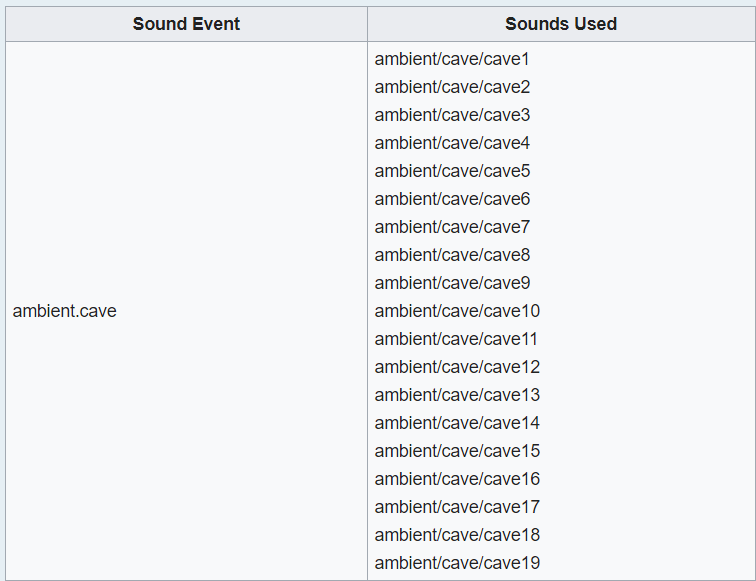Click the ambient/cave/cave17 entry

(457, 507)
